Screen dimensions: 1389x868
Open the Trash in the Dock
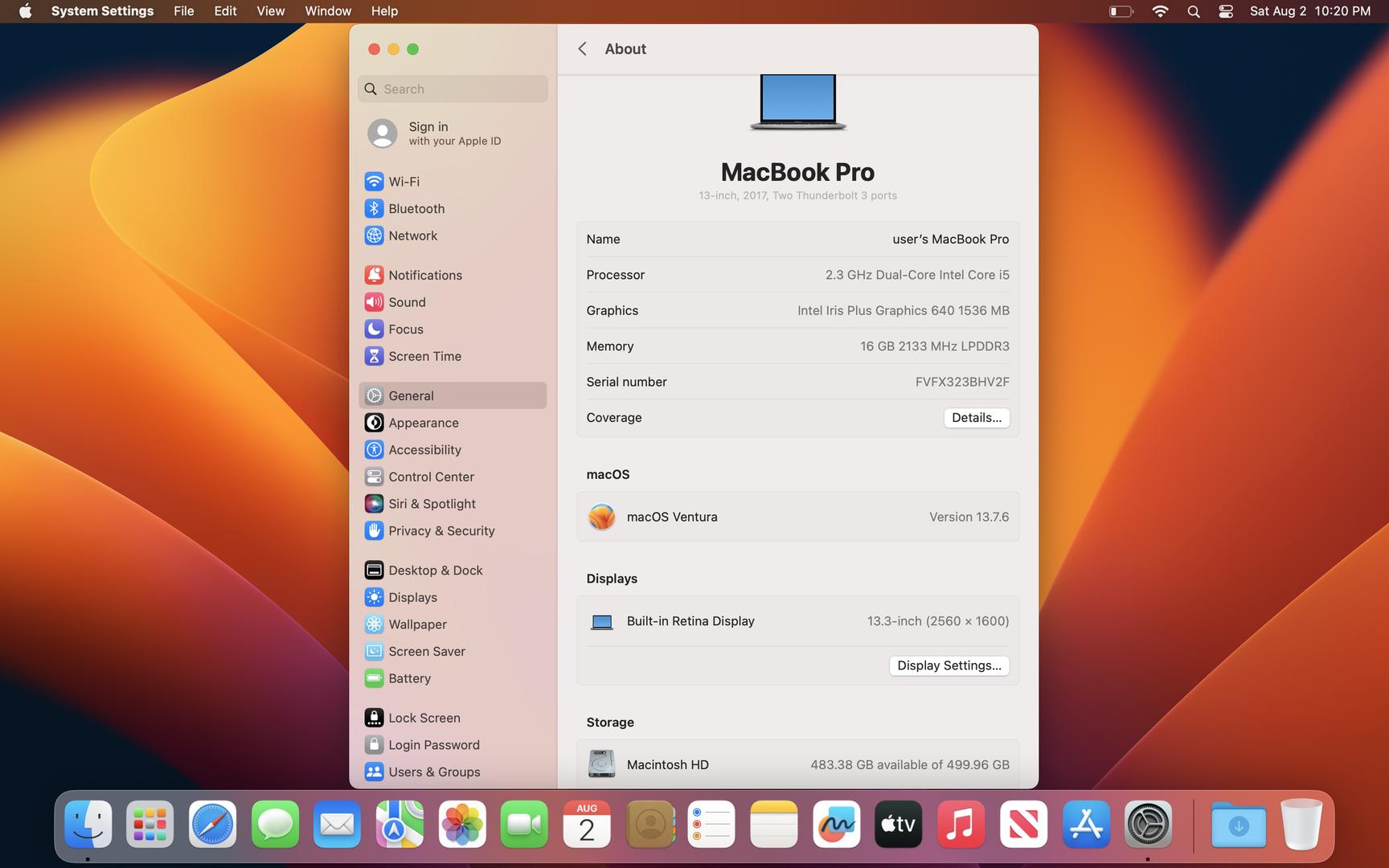[1301, 824]
